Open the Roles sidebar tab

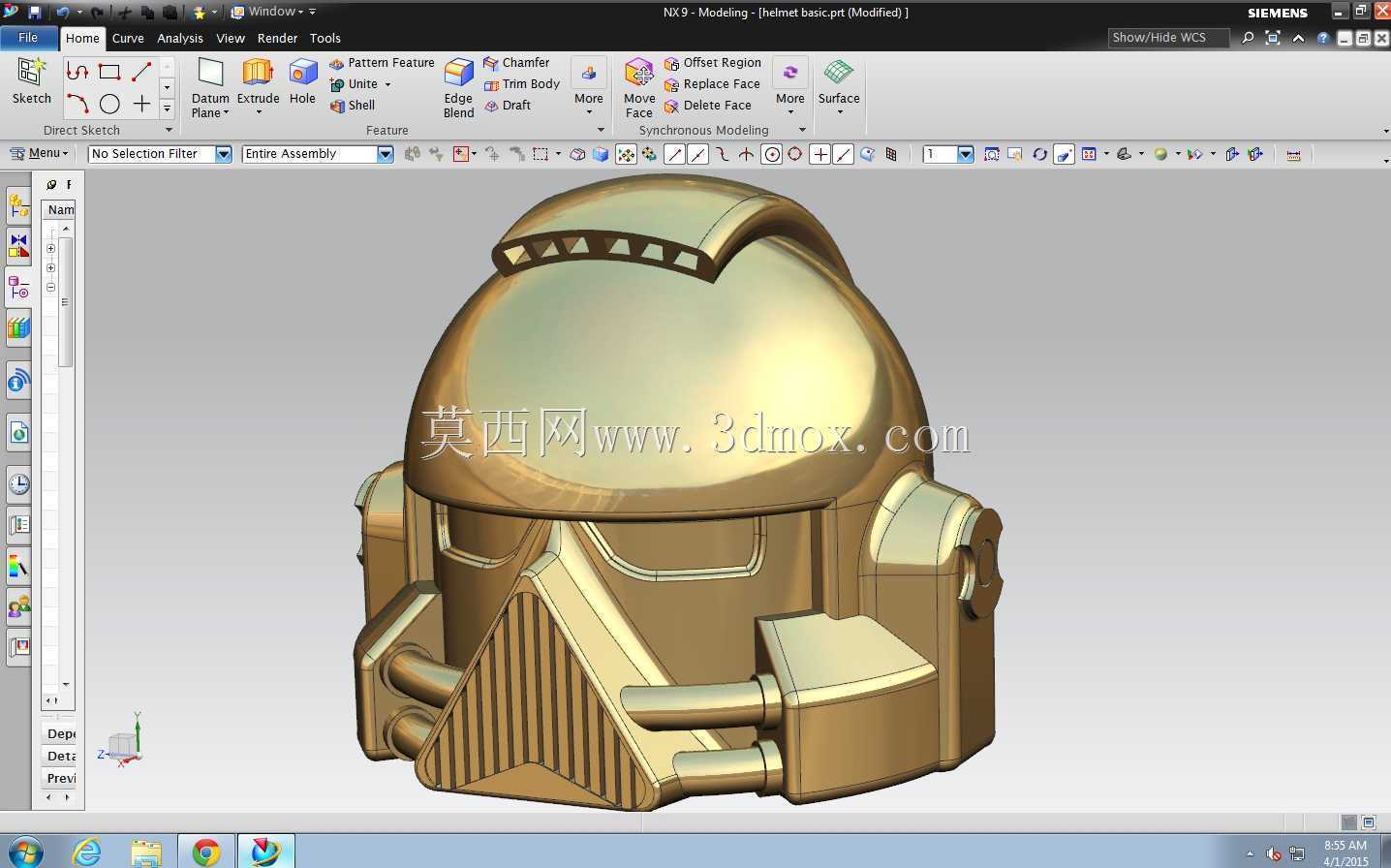click(18, 606)
